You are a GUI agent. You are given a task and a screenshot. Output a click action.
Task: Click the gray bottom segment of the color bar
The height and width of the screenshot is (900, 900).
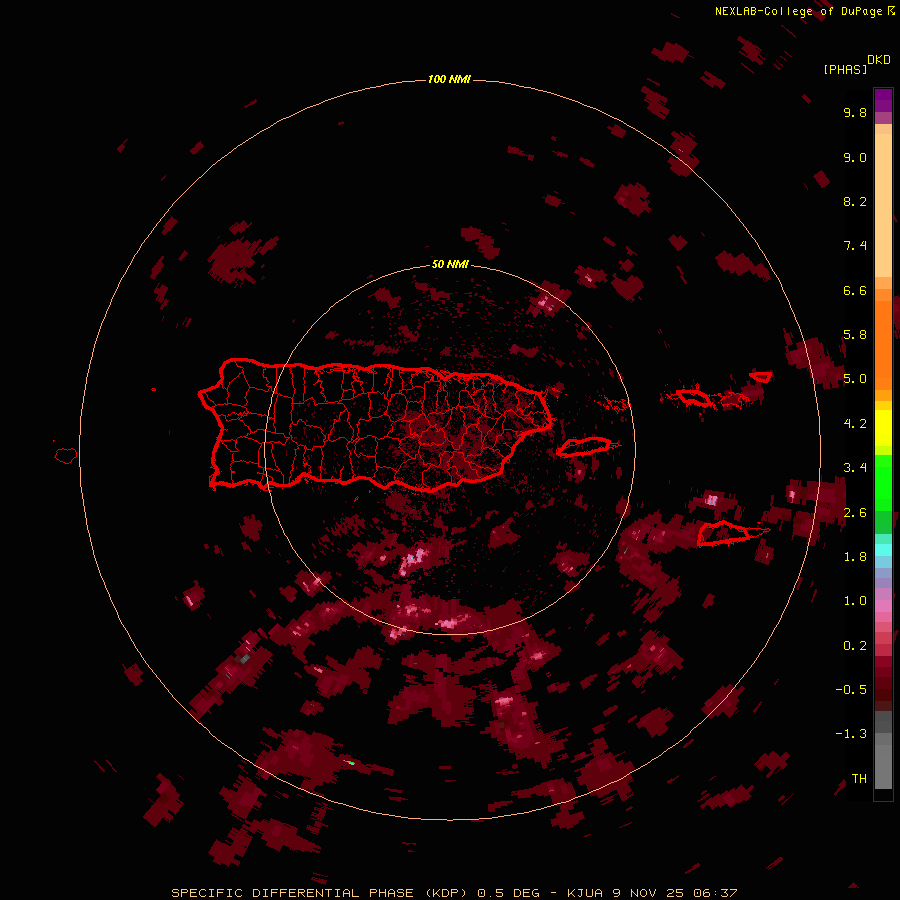click(883, 766)
